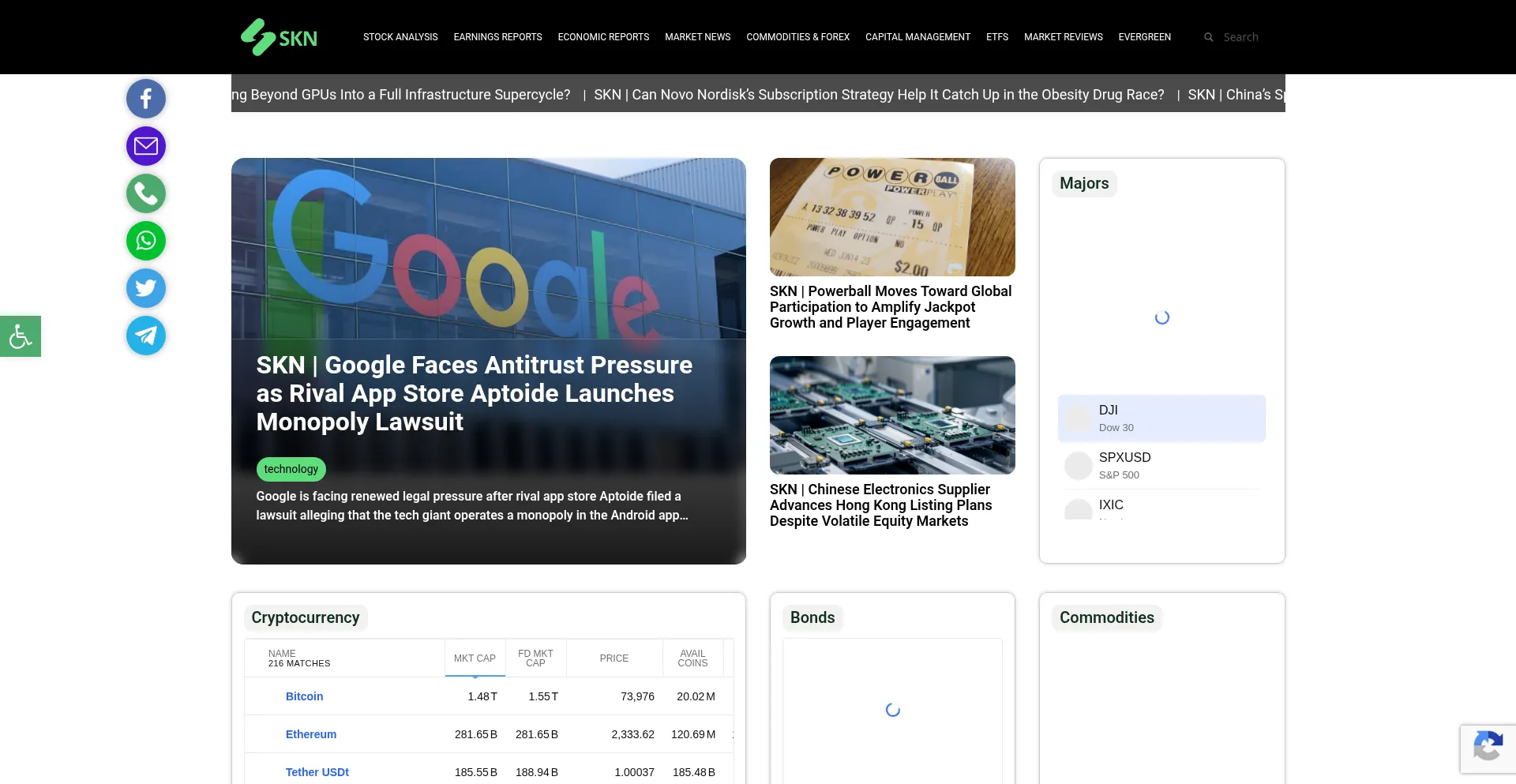Image resolution: width=1516 pixels, height=784 pixels.
Task: Click Bitcoin price 73,976
Action: [637, 696]
